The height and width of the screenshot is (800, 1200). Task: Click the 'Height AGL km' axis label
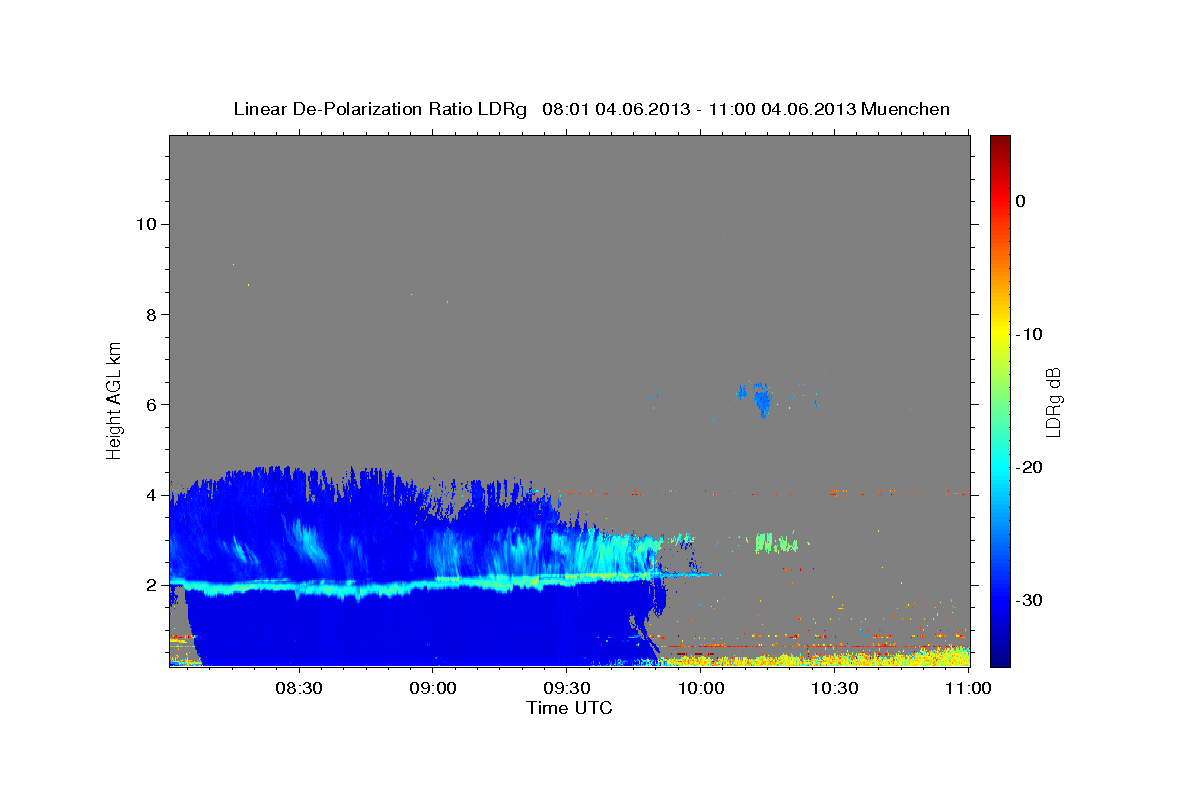coord(114,400)
